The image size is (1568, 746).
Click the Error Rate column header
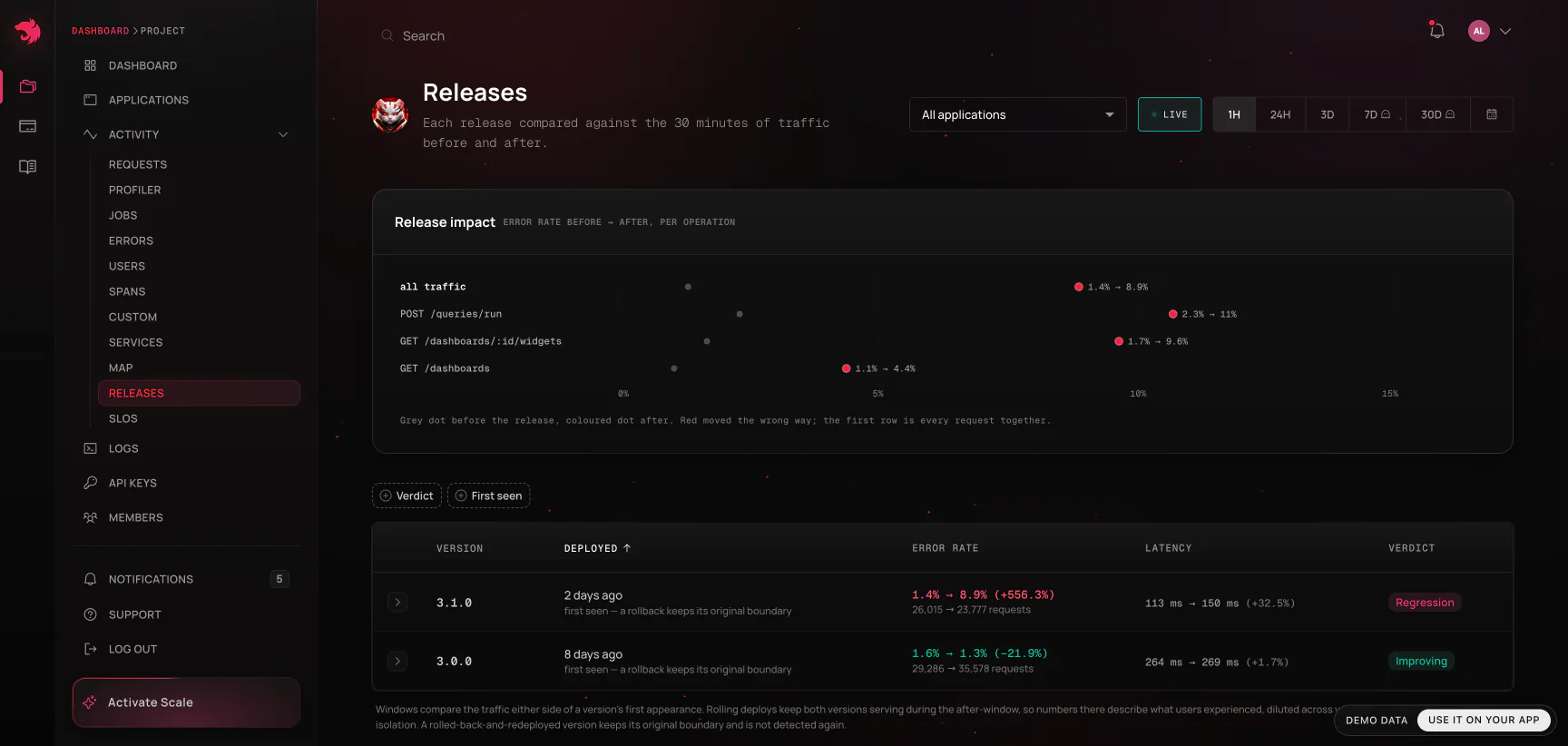click(x=946, y=548)
